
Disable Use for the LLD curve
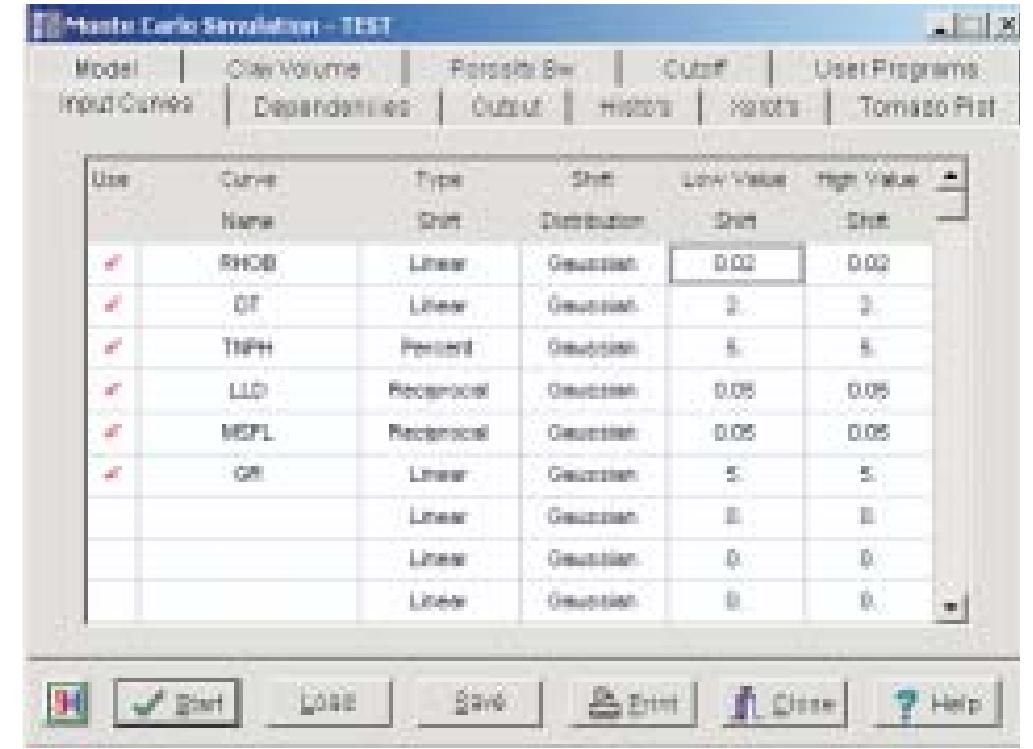pyautogui.click(x=113, y=390)
